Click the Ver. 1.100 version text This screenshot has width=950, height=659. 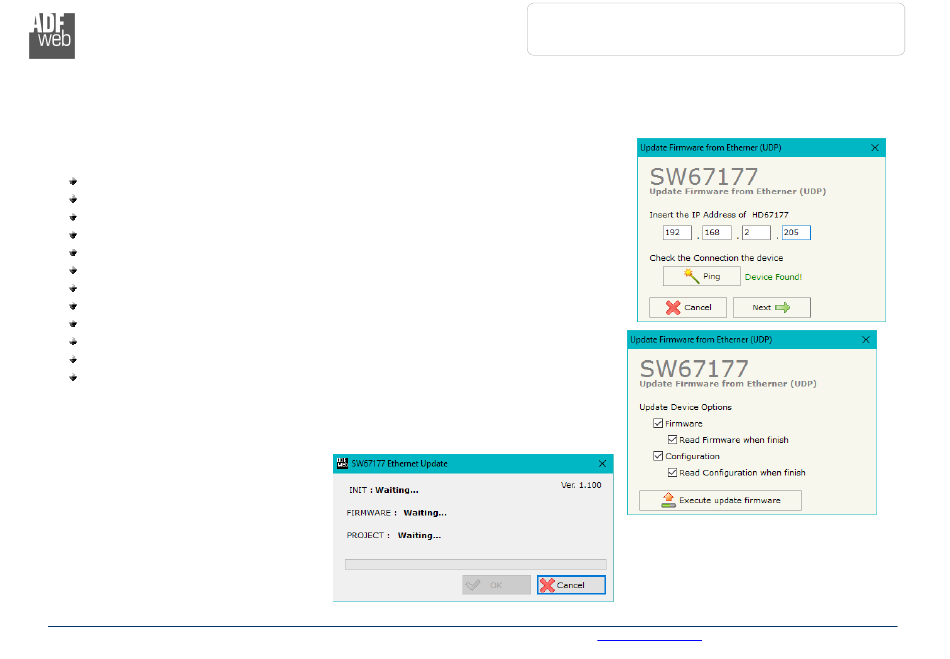tap(581, 485)
